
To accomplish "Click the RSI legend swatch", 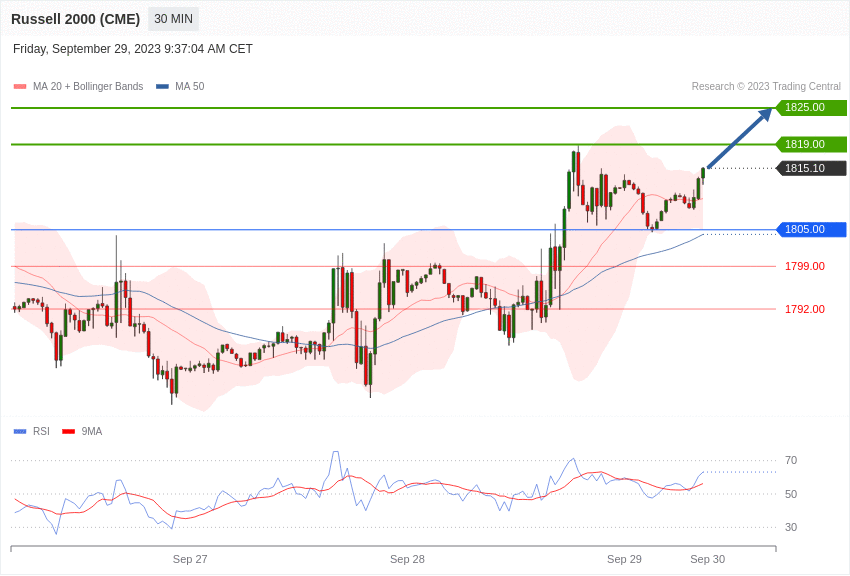I will tap(20, 431).
